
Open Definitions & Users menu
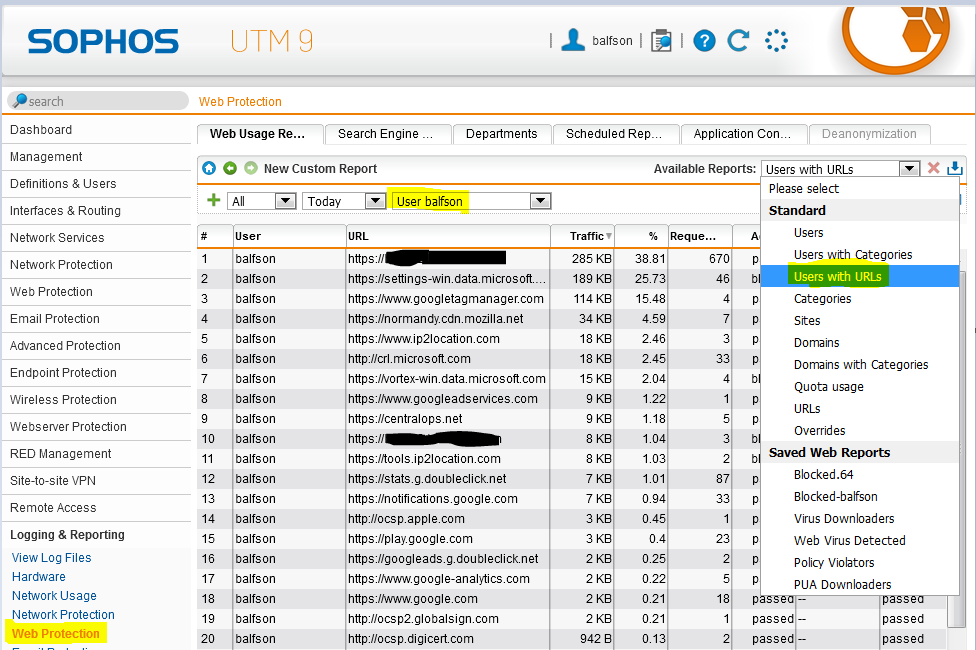(x=96, y=184)
